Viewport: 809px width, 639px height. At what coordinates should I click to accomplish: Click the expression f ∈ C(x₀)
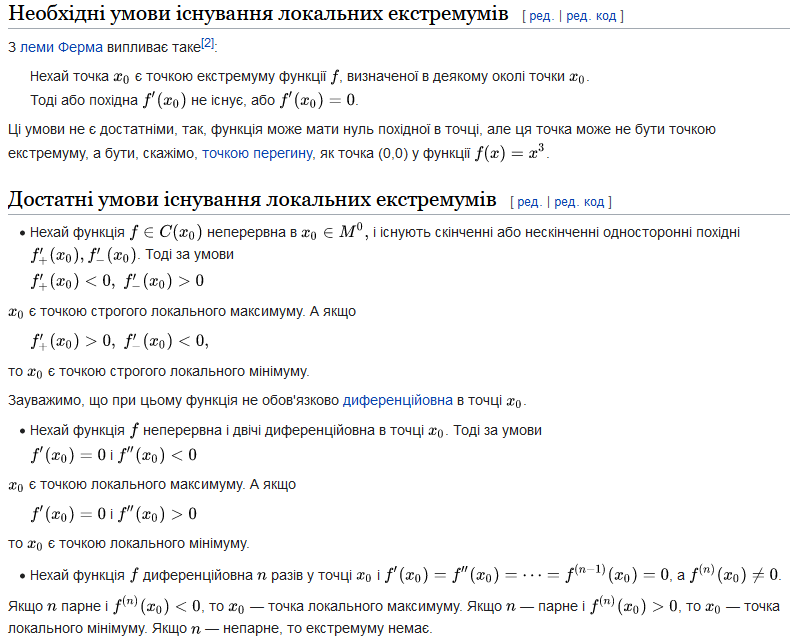tap(165, 233)
